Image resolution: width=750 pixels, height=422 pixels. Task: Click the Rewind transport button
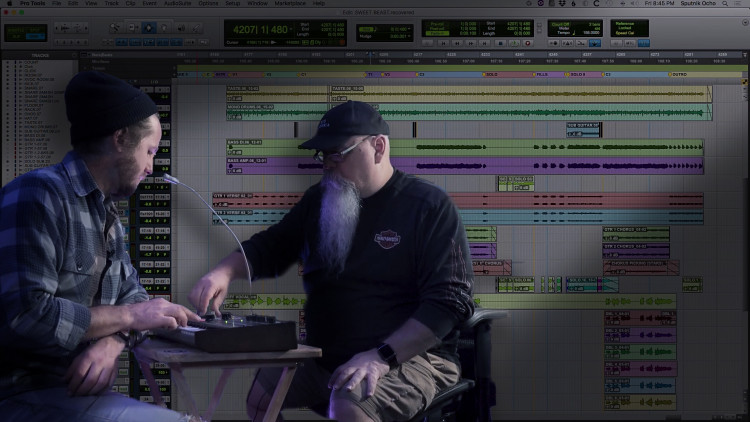[457, 43]
